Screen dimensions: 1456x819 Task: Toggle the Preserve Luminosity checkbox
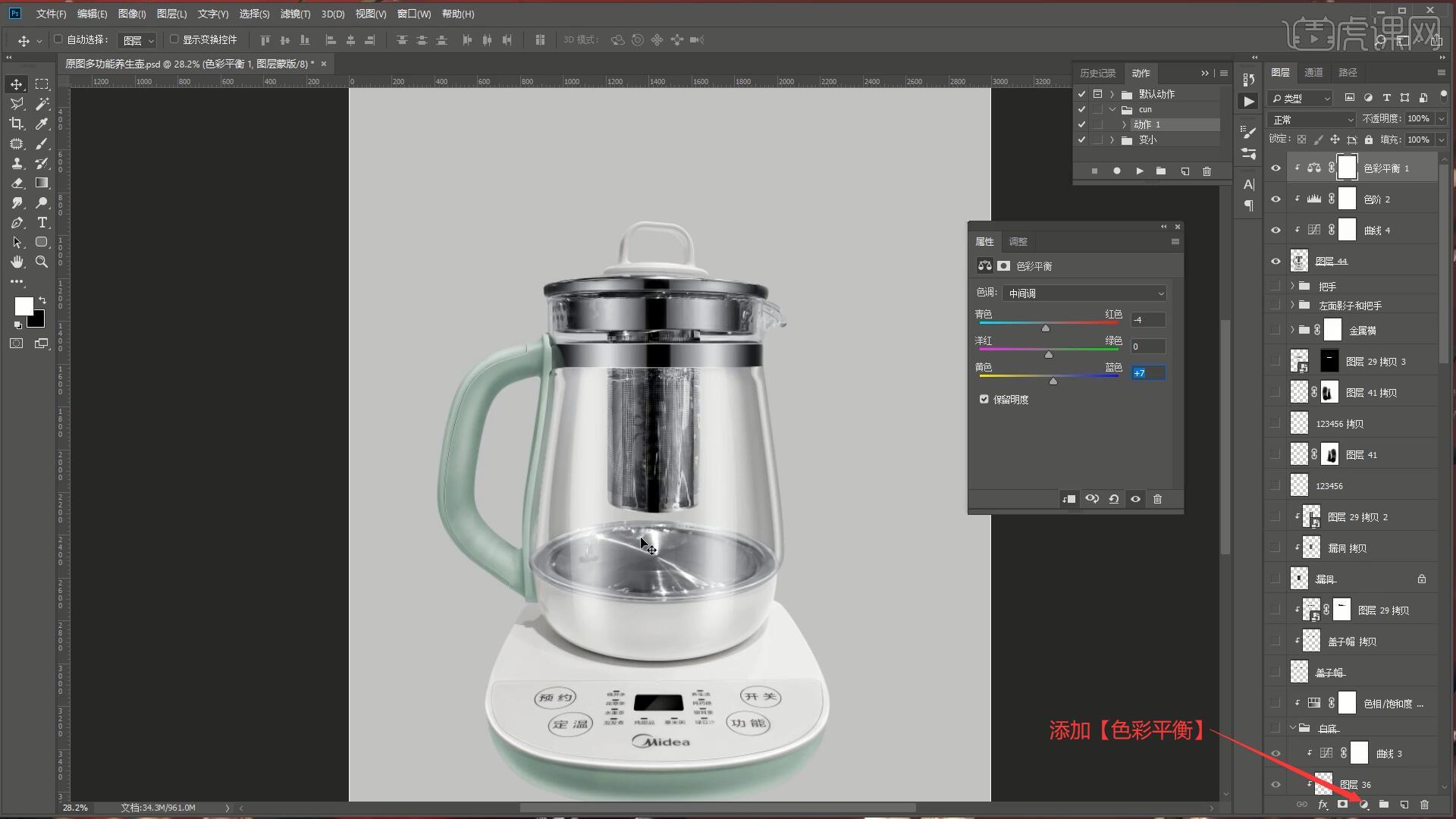pyautogui.click(x=984, y=400)
